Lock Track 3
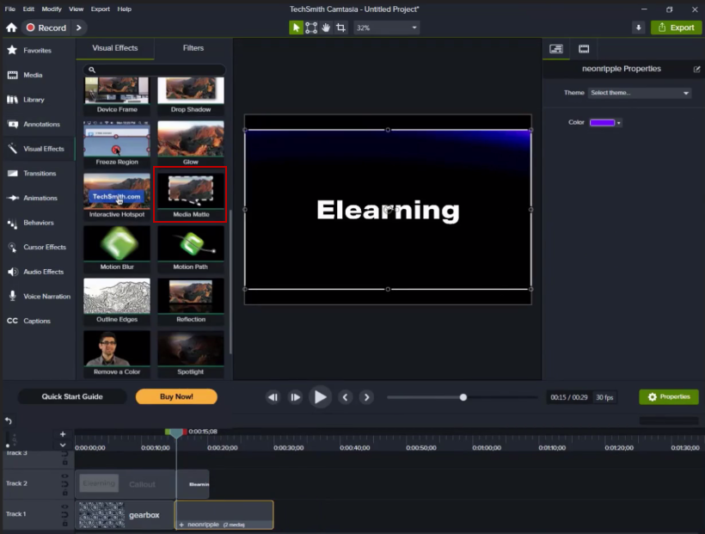 tap(65, 462)
